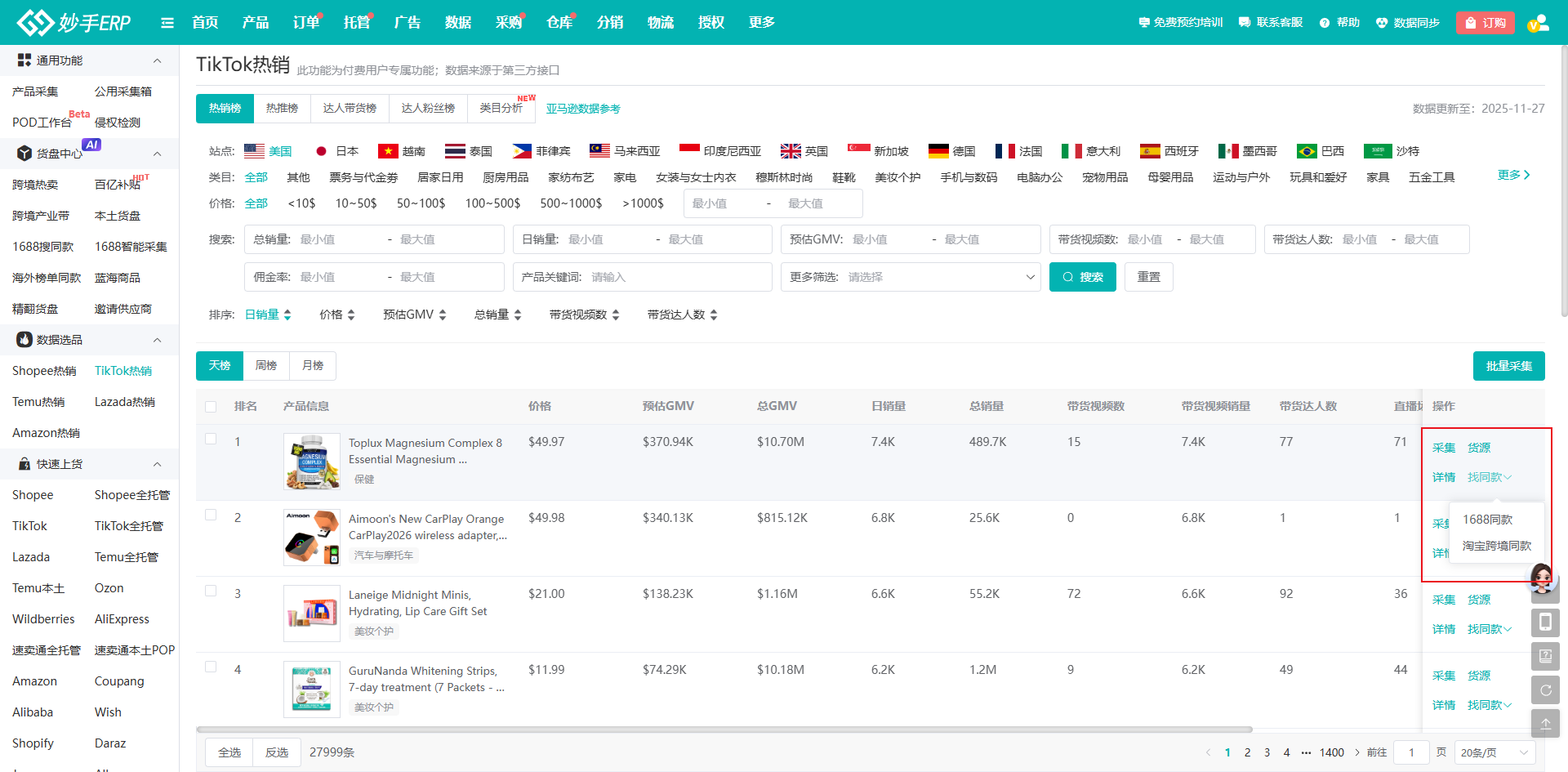Open the 更多筛选 dropdown
Screen dimensions: 1568x772
910,278
